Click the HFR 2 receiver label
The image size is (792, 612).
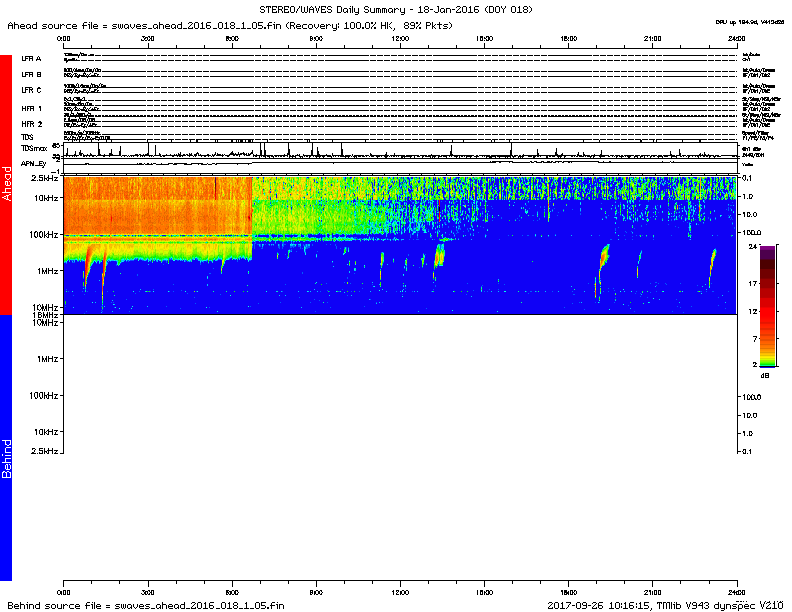click(x=32, y=123)
